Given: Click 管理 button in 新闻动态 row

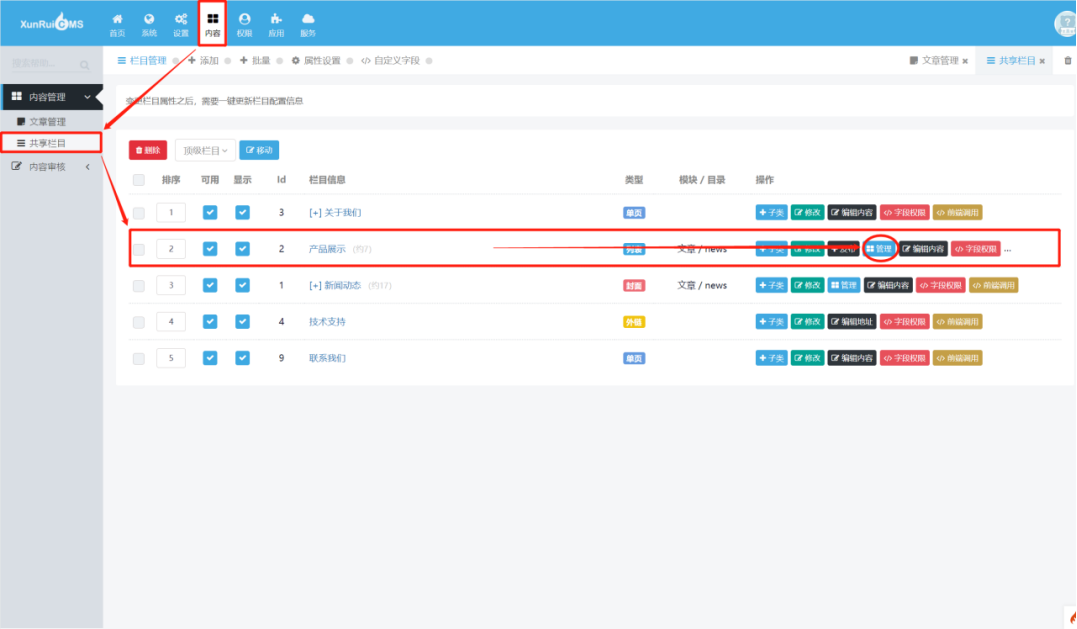Looking at the screenshot, I should tap(843, 285).
